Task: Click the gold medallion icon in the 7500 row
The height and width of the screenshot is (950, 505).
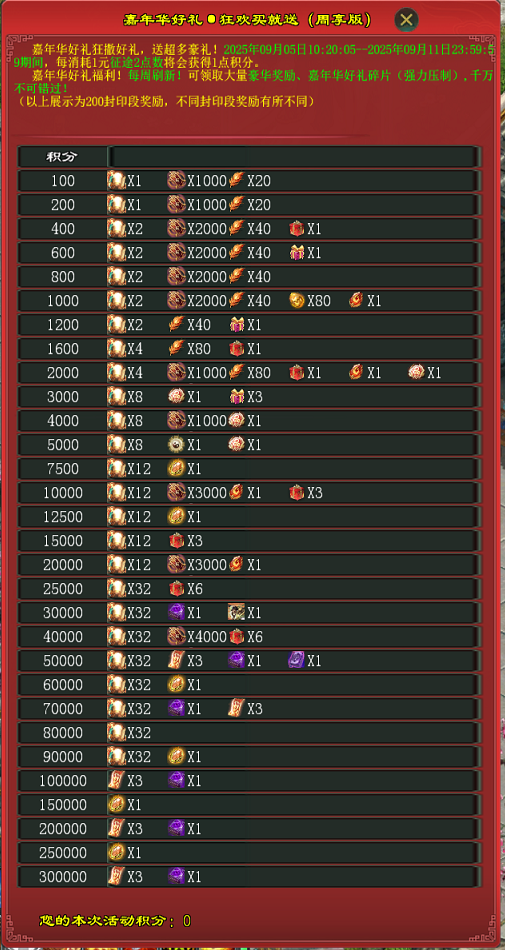Action: [x=176, y=468]
